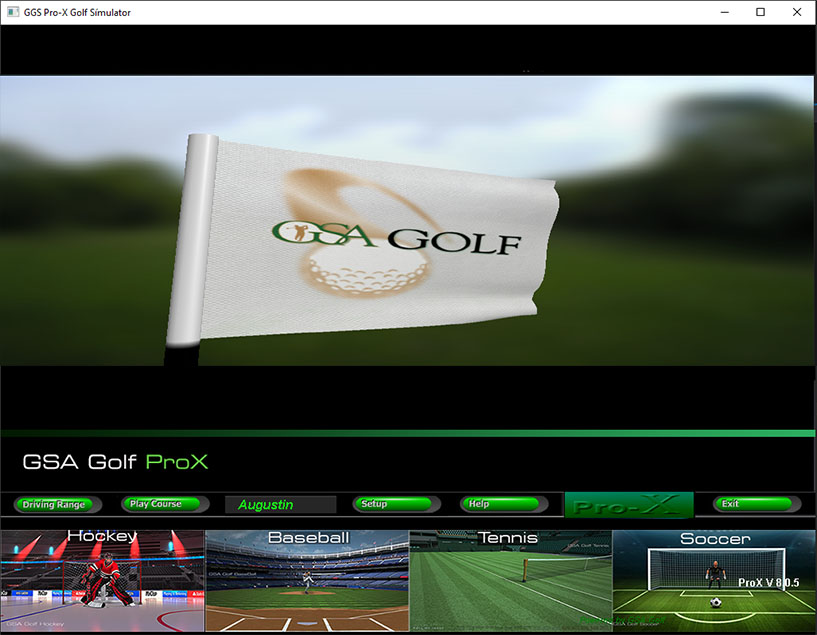Minimize the GGS Pro-X window
The width and height of the screenshot is (817, 635).
[x=724, y=12]
